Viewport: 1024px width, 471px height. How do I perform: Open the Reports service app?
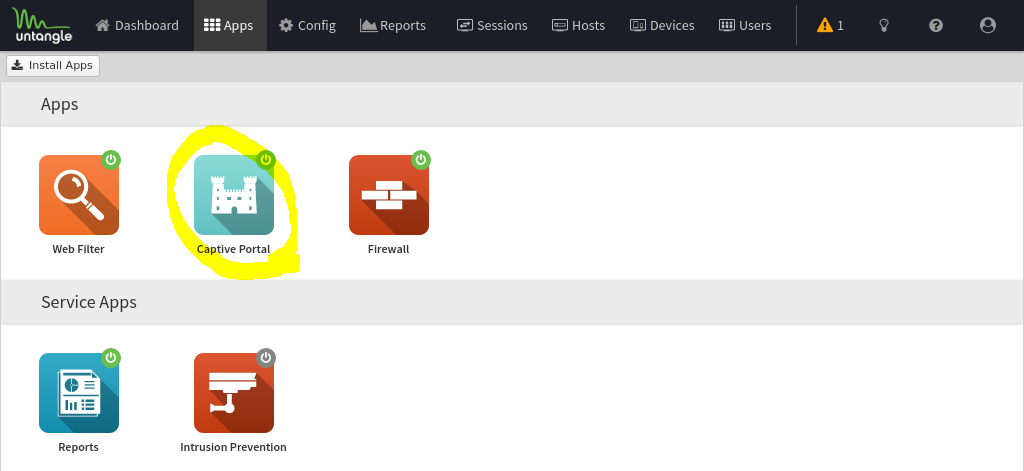[x=79, y=393]
